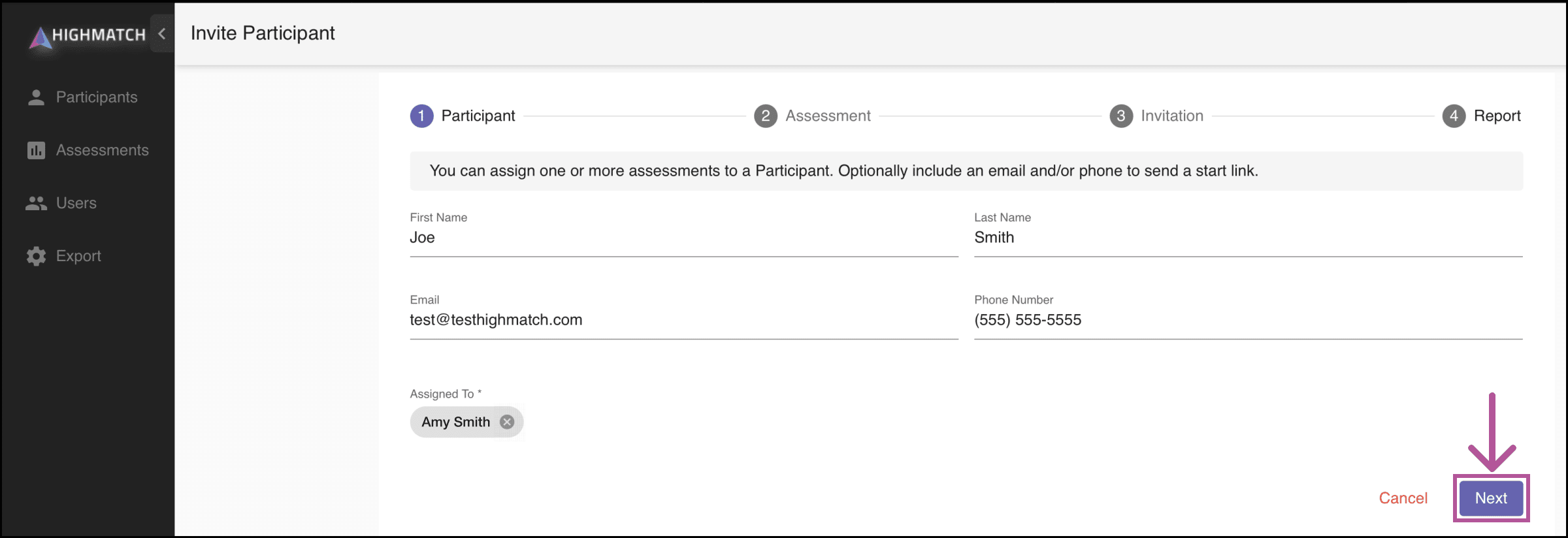Focus the First Name field
Viewport: 1568px width, 538px height.
(684, 238)
